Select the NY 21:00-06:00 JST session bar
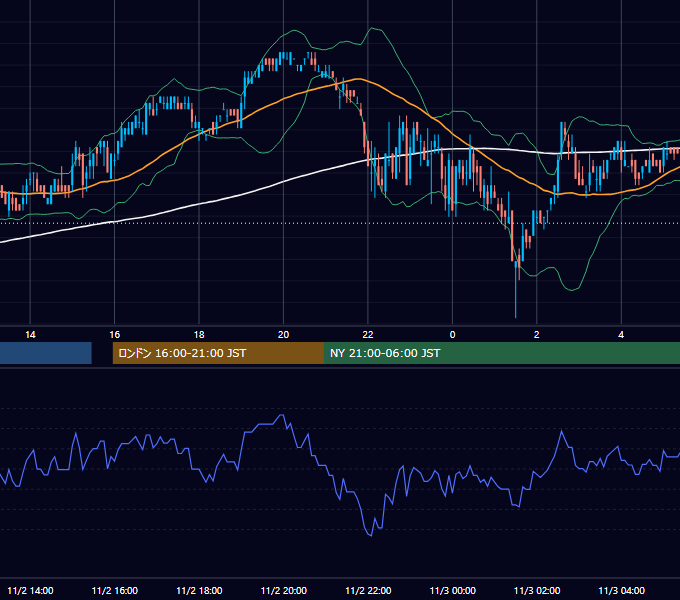The width and height of the screenshot is (680, 600). (x=502, y=353)
